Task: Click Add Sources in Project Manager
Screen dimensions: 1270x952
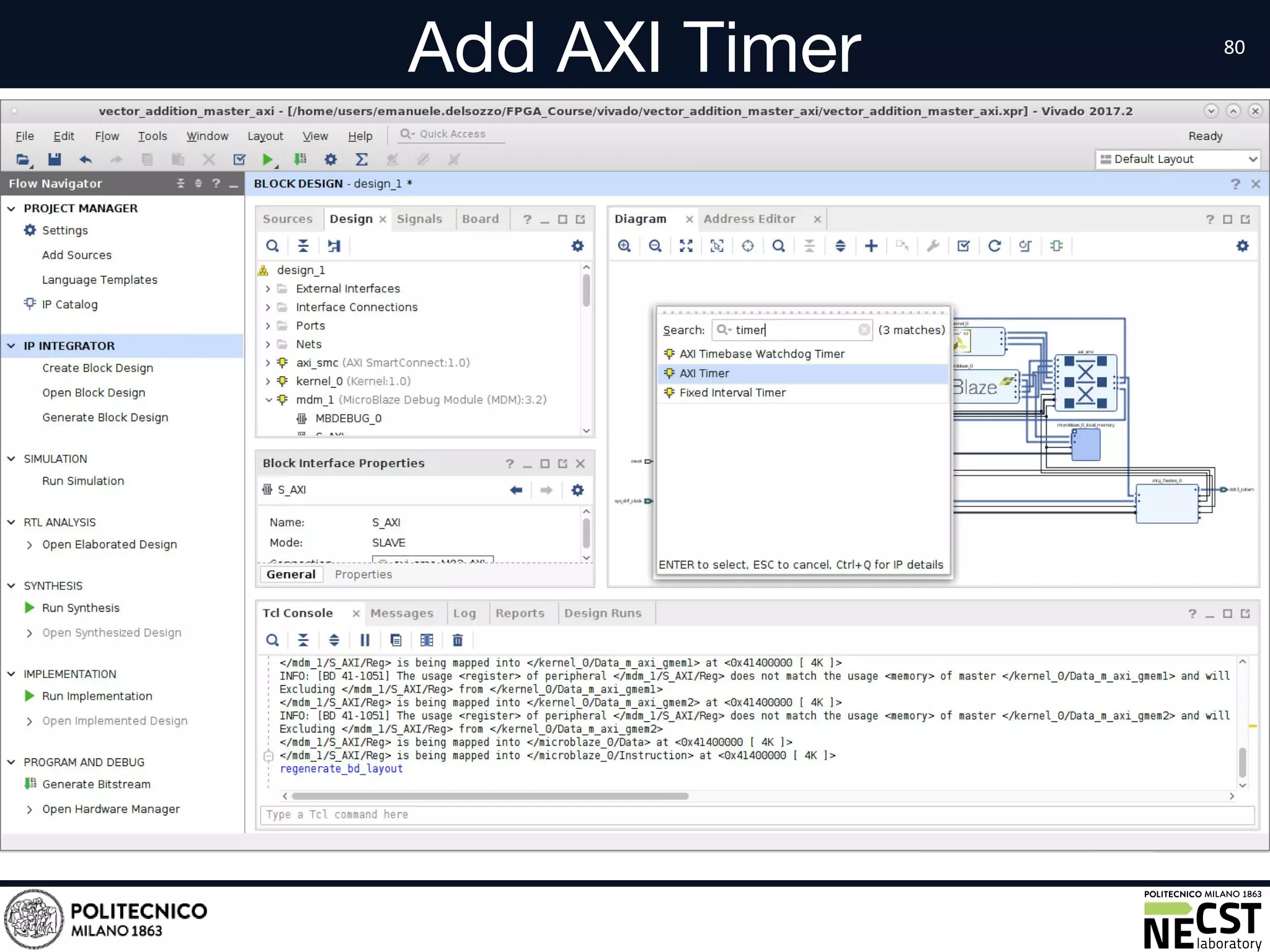Action: pyautogui.click(x=77, y=255)
